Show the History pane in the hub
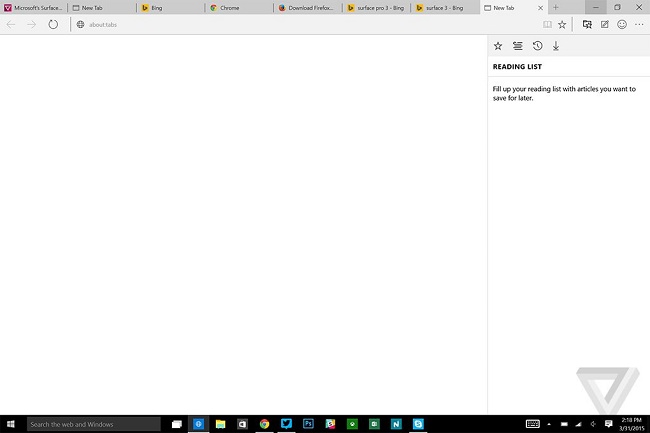 pyautogui.click(x=537, y=46)
